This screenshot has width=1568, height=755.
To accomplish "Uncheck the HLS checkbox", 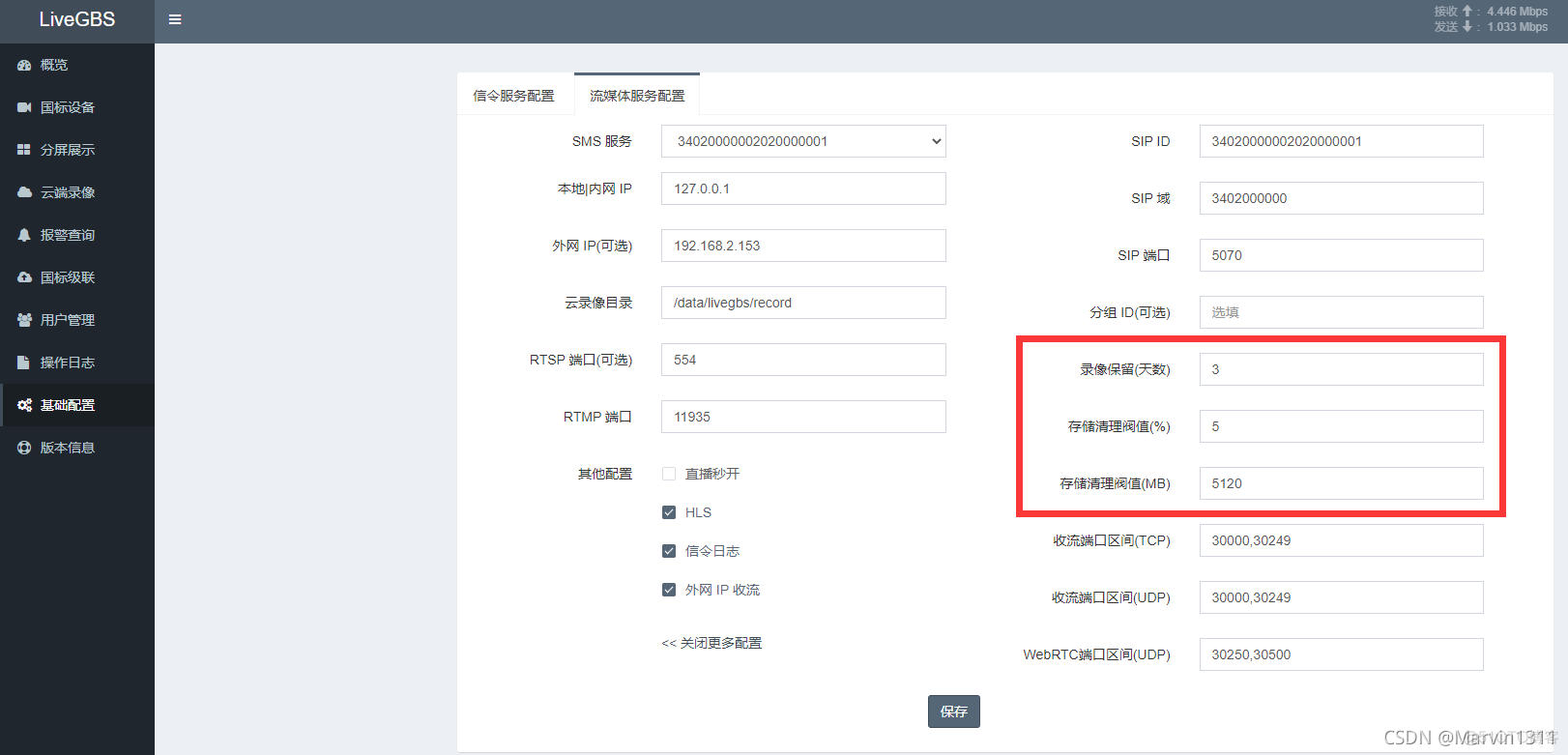I will point(669,512).
